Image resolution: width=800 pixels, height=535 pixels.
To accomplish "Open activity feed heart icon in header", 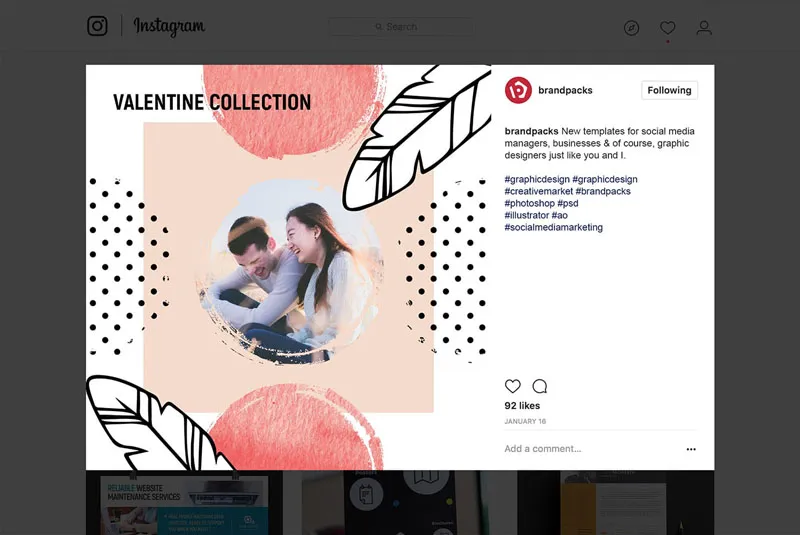I will (x=667, y=28).
